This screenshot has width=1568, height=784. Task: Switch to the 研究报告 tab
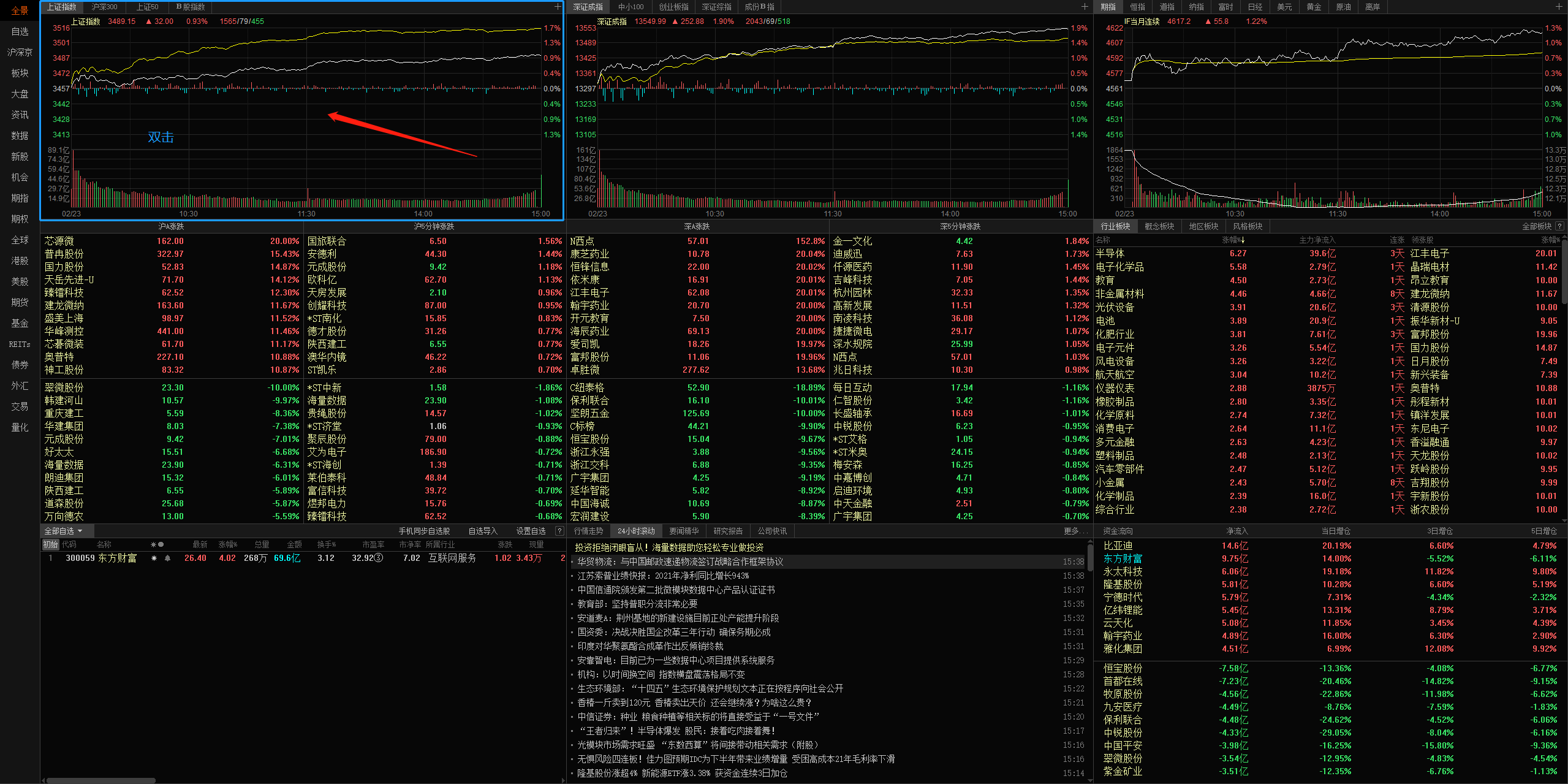[x=728, y=531]
